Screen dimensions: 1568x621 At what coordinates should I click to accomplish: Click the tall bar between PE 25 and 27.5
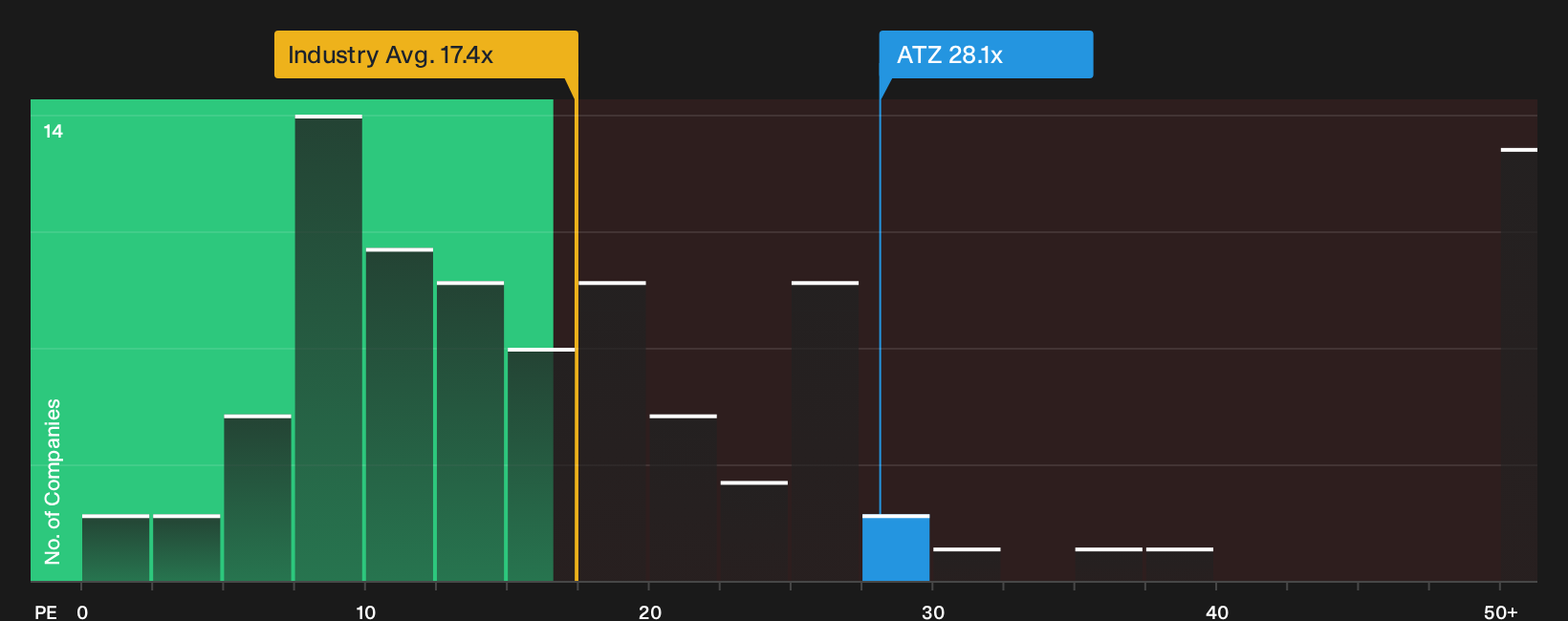tap(825, 432)
